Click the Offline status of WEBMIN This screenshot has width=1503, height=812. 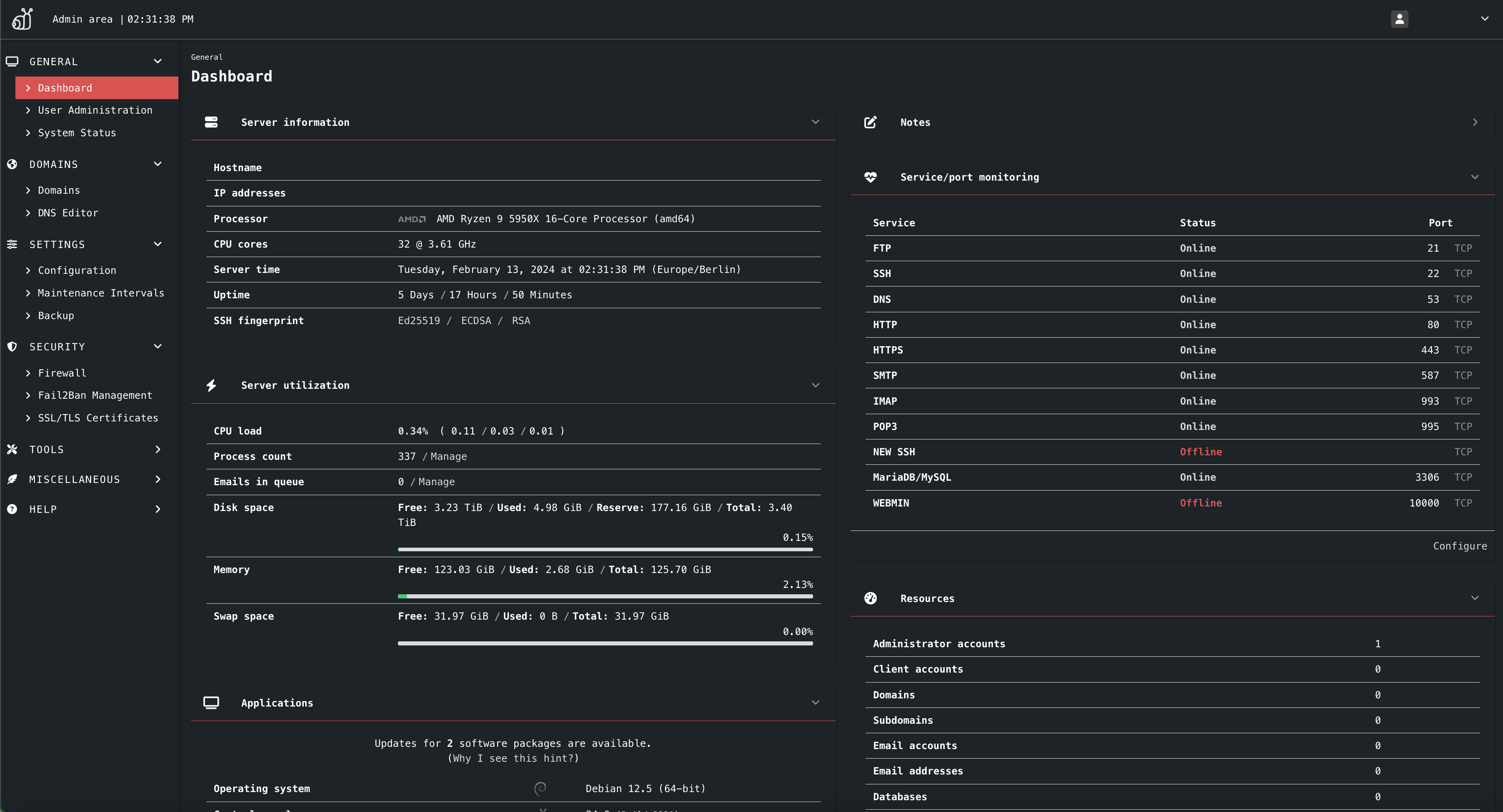point(1201,502)
